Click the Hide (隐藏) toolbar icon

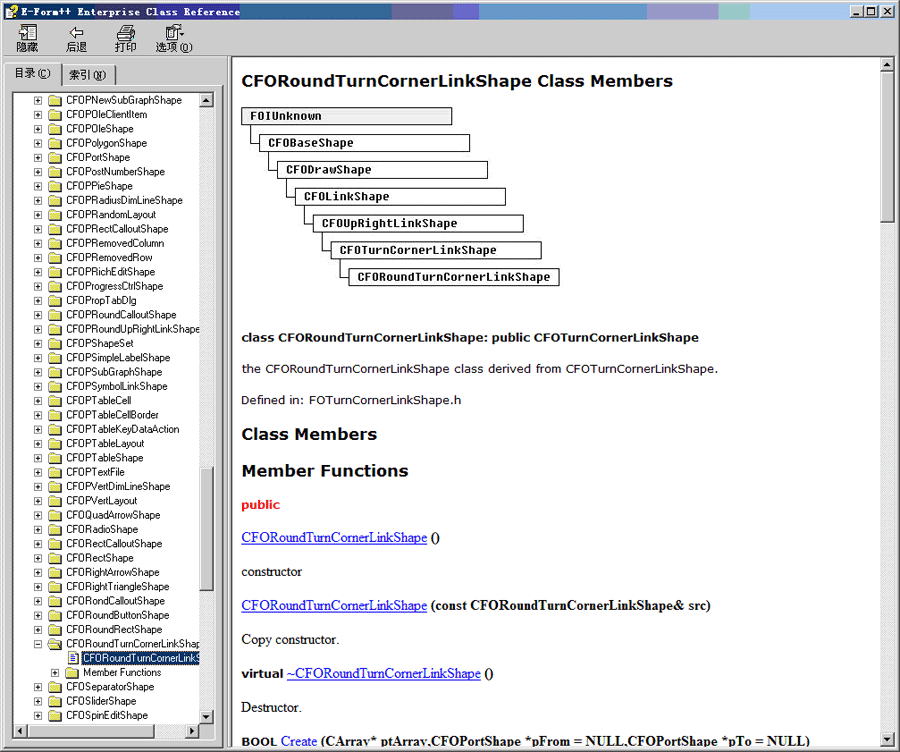click(x=27, y=33)
